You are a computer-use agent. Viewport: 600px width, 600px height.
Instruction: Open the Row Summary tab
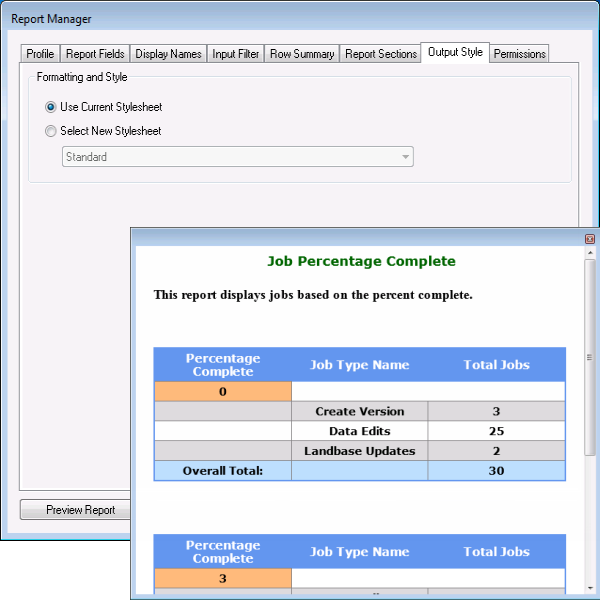(301, 54)
